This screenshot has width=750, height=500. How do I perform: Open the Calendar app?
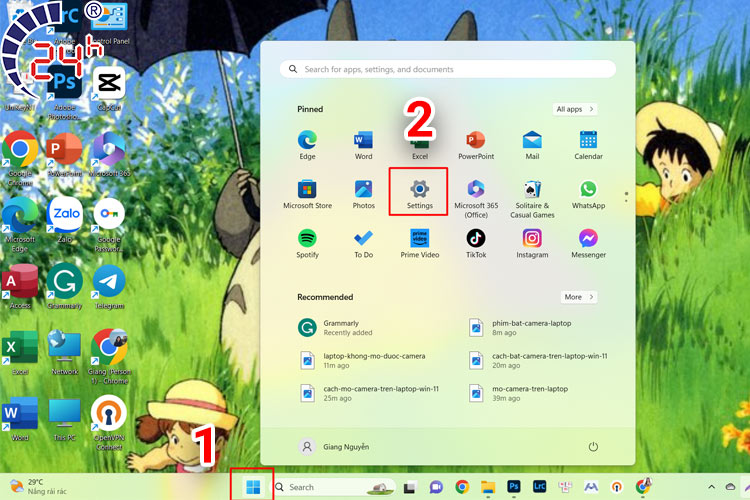click(x=588, y=144)
